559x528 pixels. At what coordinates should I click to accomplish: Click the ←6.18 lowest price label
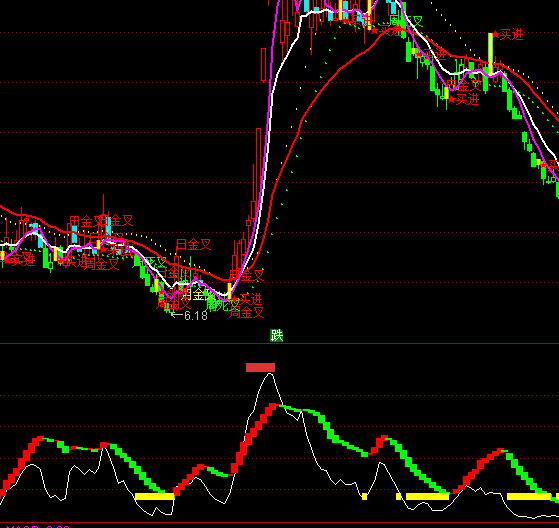pos(189,316)
